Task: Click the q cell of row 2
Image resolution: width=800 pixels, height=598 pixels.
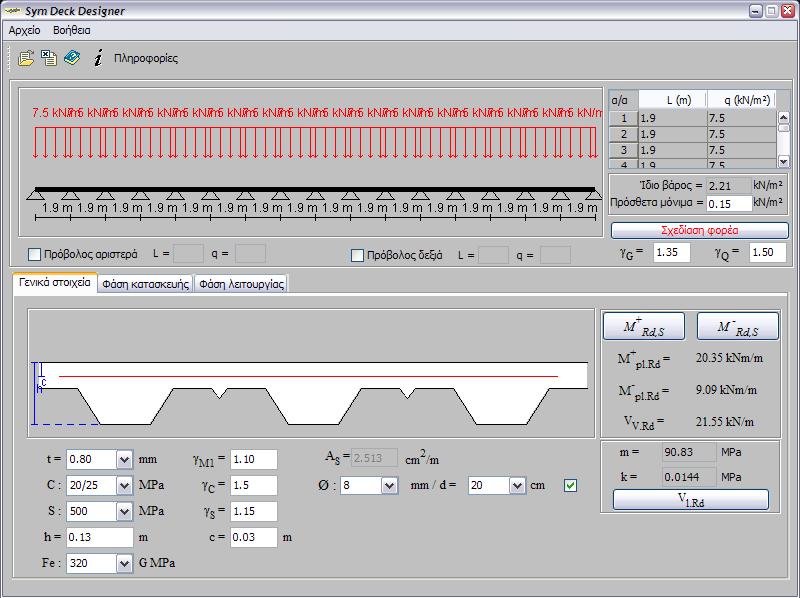Action: pyautogui.click(x=741, y=134)
